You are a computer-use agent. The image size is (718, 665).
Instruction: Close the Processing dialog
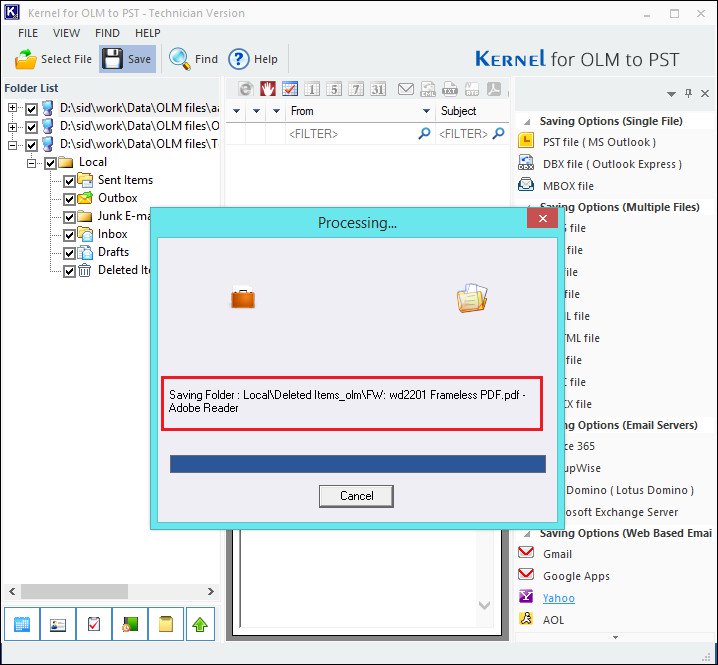[543, 218]
